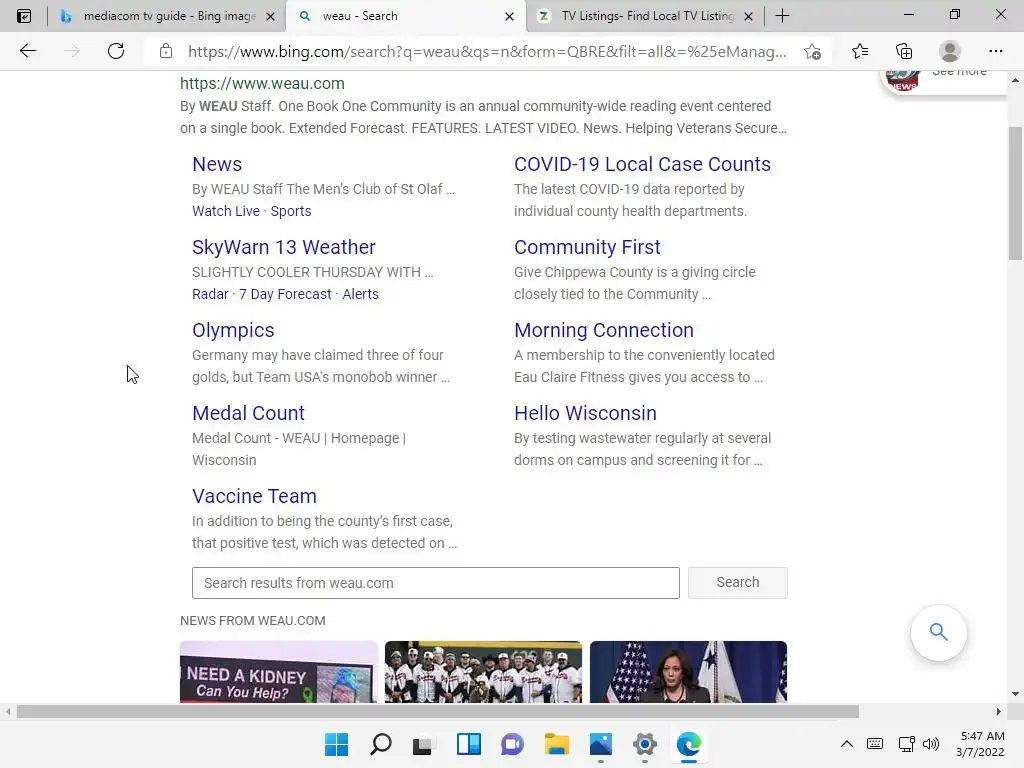Open Task View on taskbar
1024x768 pixels.
click(x=423, y=744)
